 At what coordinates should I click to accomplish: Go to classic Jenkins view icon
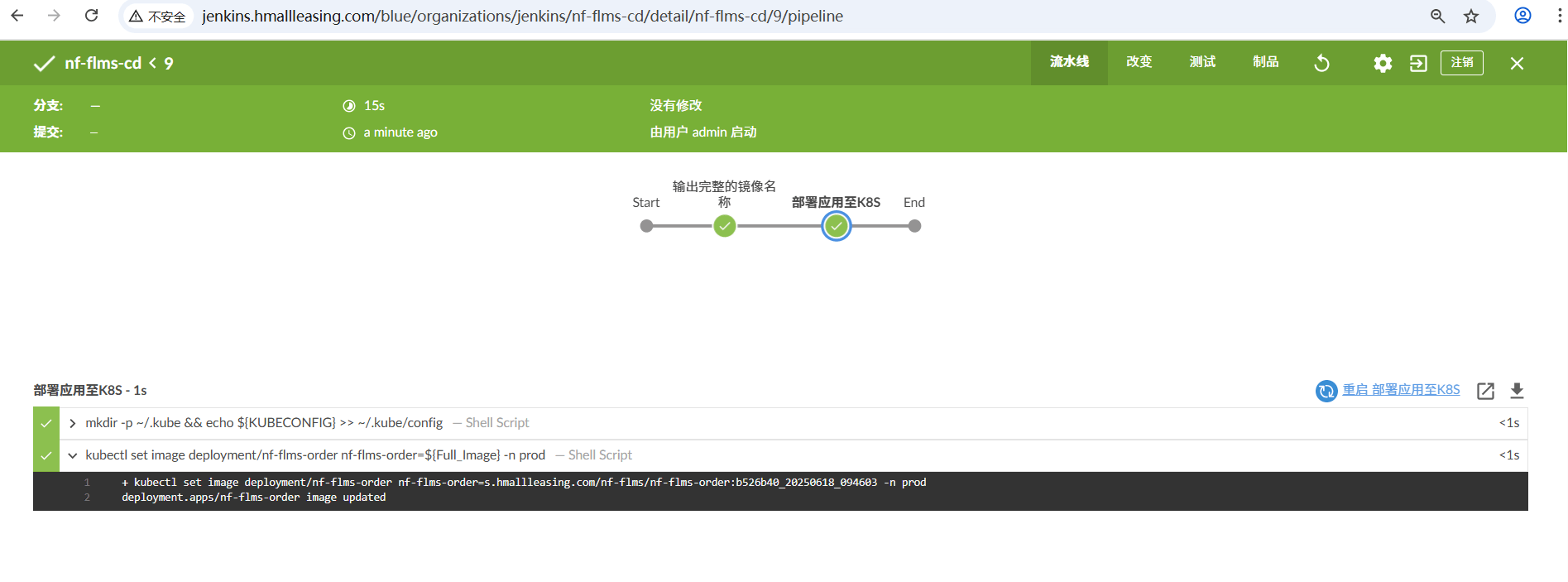[1418, 63]
